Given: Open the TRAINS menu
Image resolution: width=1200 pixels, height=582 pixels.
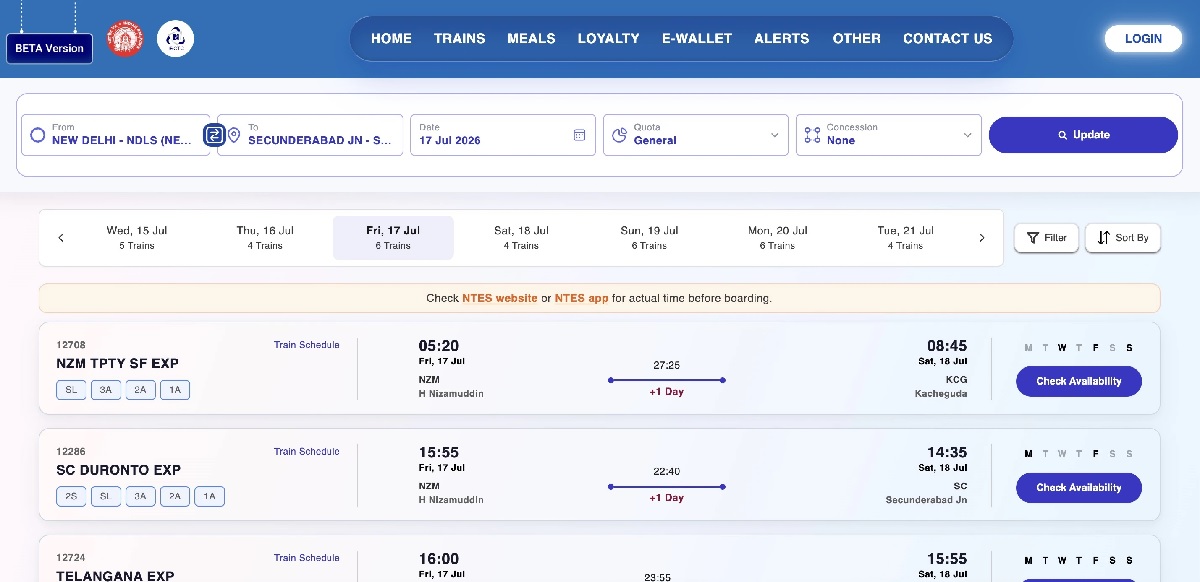Looking at the screenshot, I should pos(460,39).
